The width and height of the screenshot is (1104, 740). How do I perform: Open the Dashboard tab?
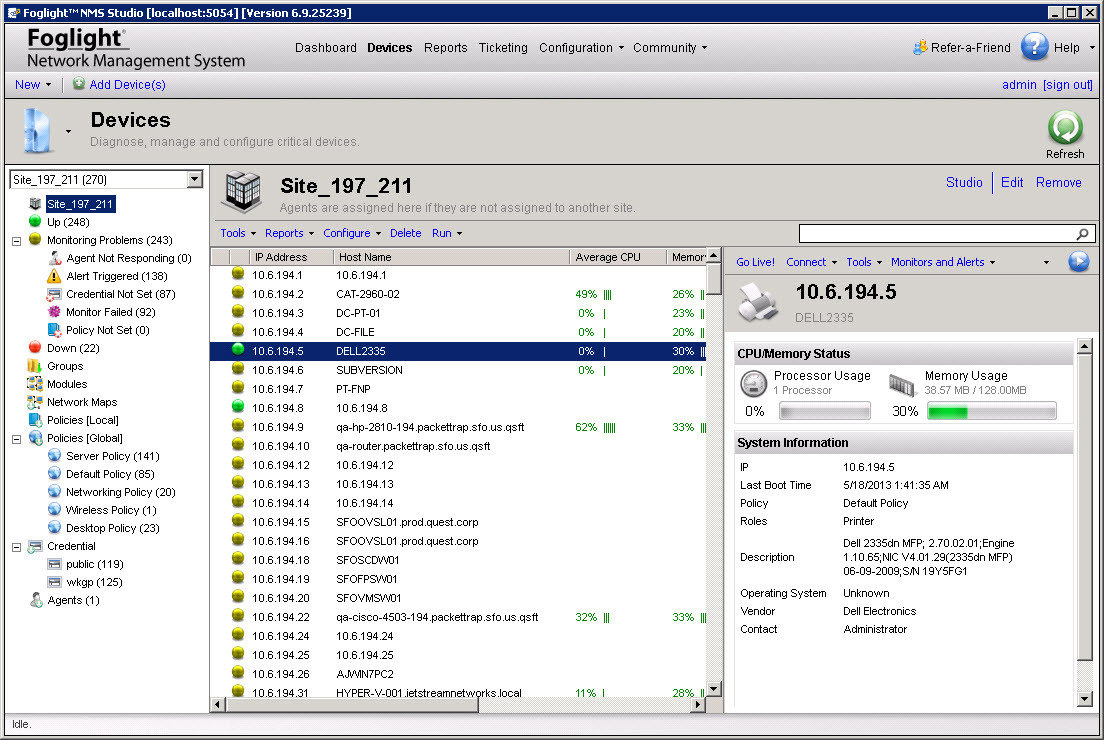(x=325, y=47)
